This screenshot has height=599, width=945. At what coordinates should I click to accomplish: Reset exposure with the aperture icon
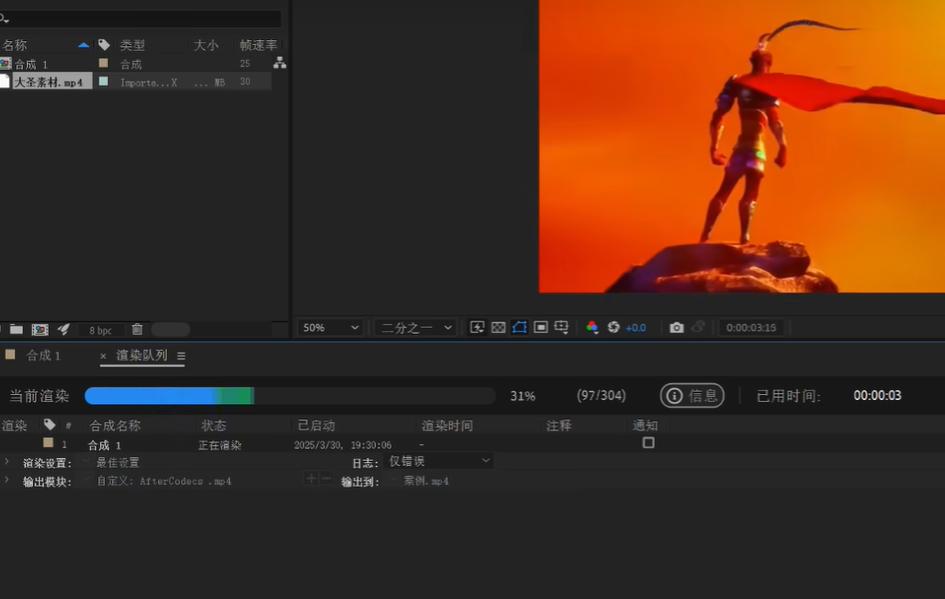point(614,327)
